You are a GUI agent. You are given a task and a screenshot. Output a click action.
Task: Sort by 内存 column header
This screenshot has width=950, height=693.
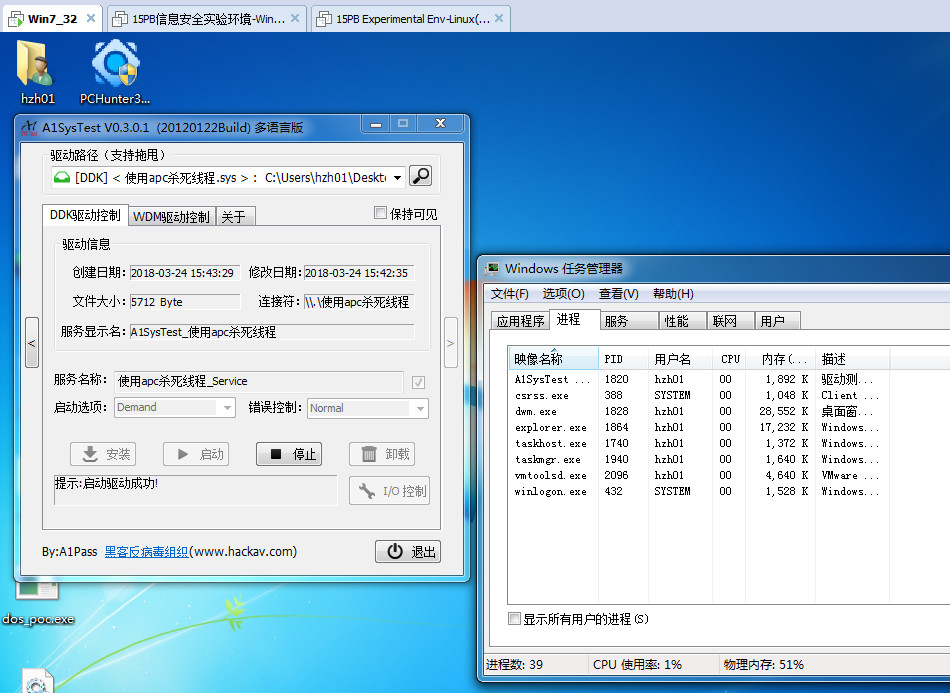coord(781,359)
